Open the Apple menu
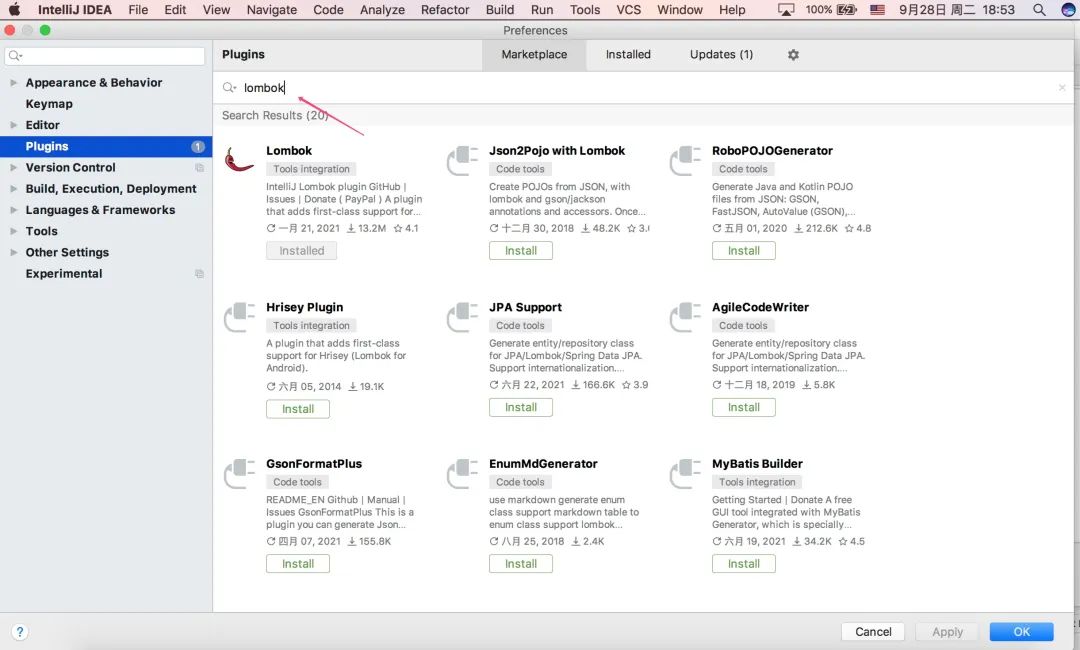The height and width of the screenshot is (650, 1080). coord(14,10)
